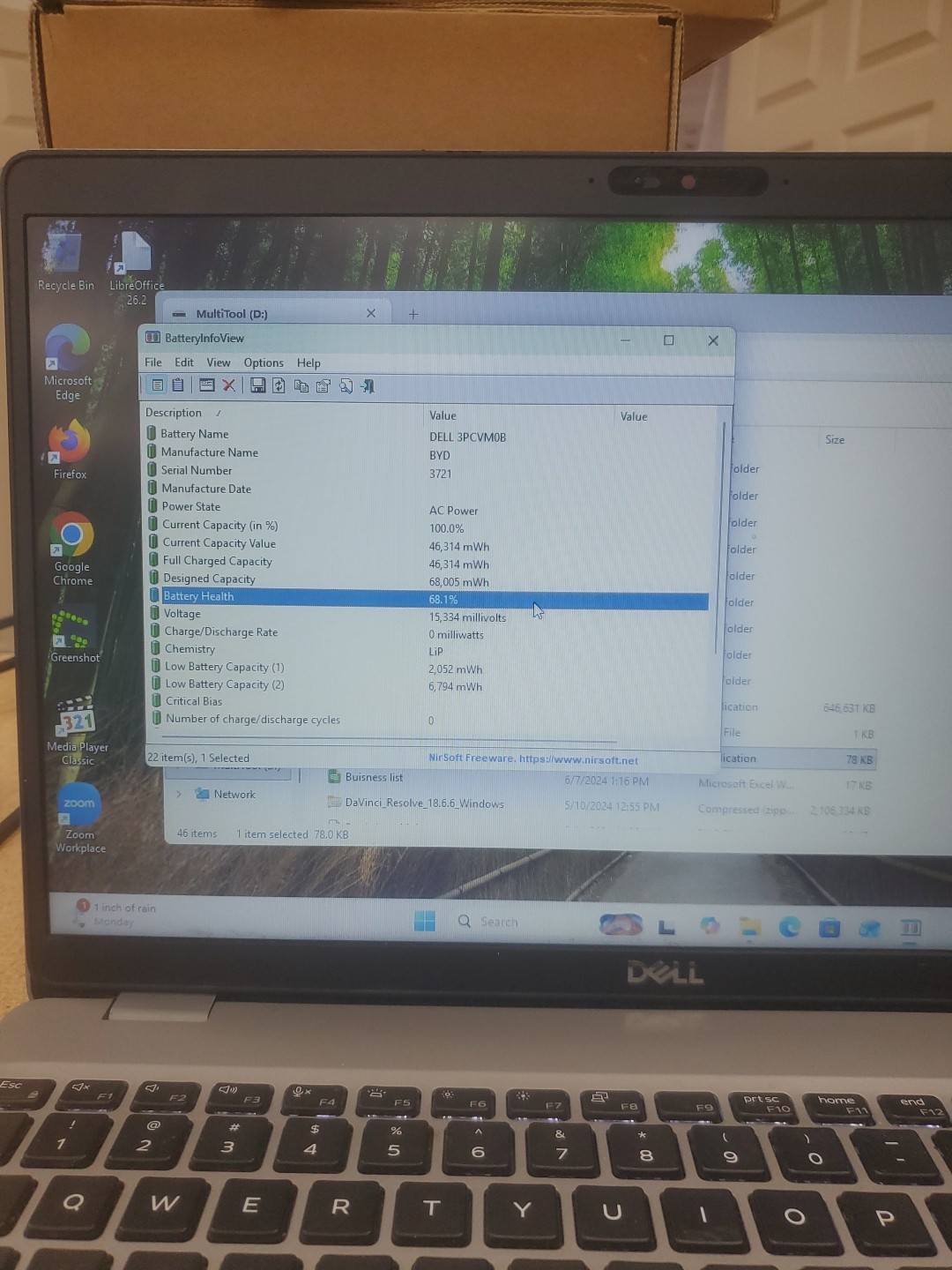The width and height of the screenshot is (952, 1270).
Task: Click the first Value column header
Action: click(520, 415)
